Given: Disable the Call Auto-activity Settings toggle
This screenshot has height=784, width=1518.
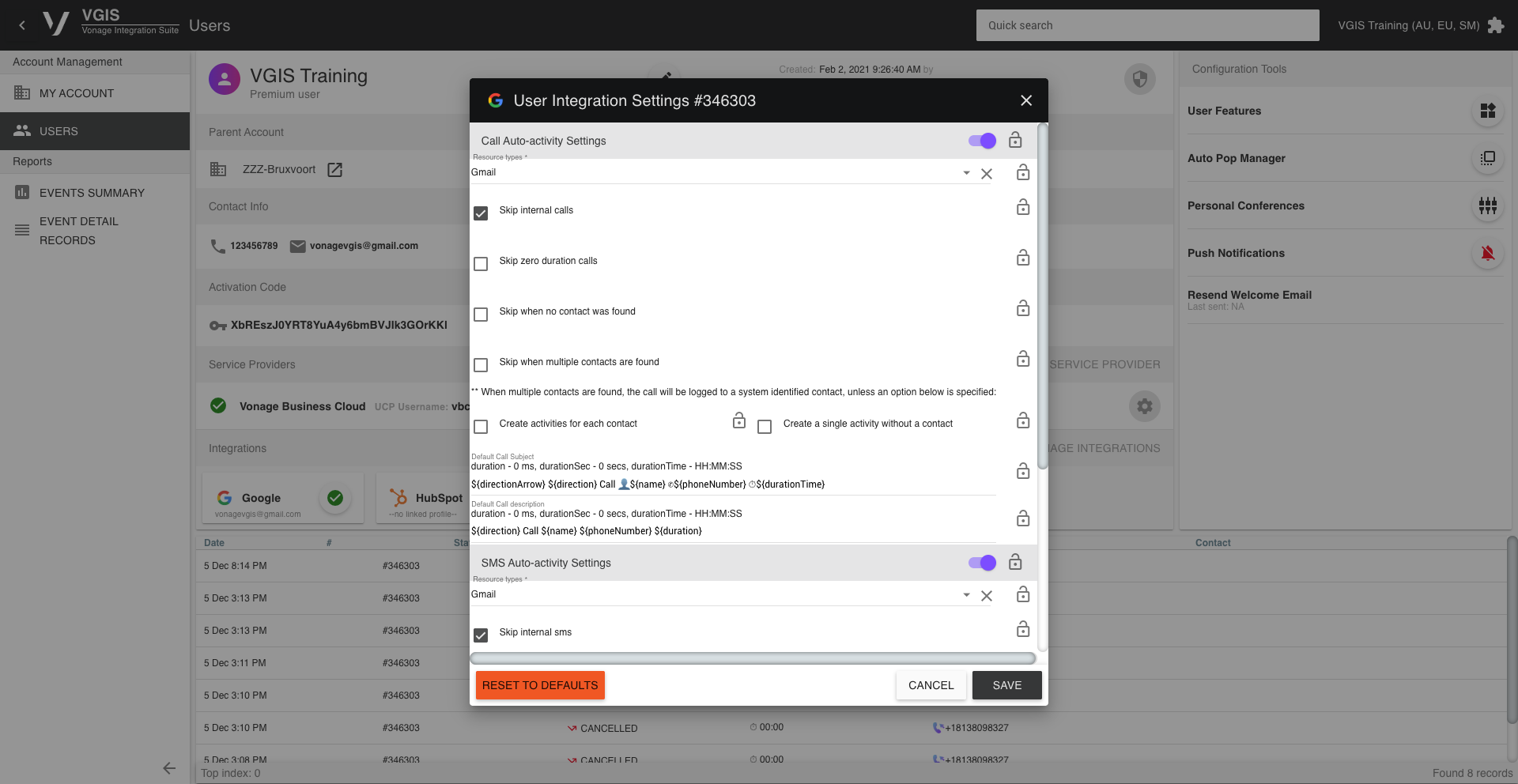Looking at the screenshot, I should tap(982, 141).
